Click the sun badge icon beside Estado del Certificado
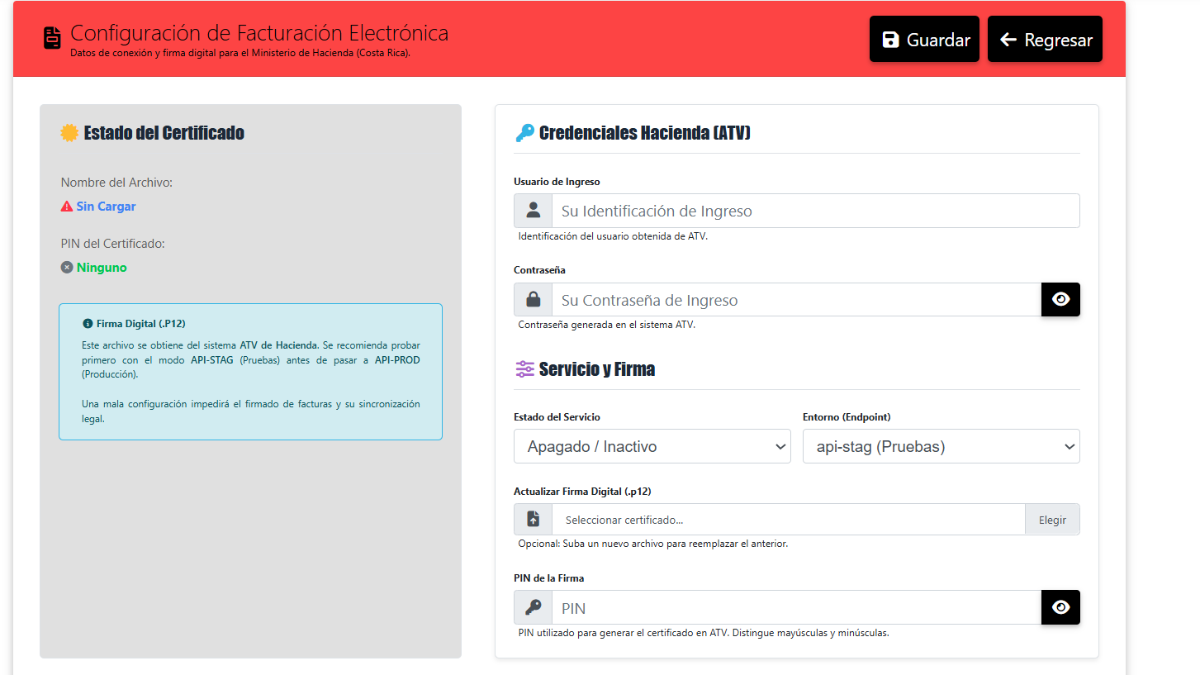Viewport: 1200px width, 675px height. (x=69, y=133)
